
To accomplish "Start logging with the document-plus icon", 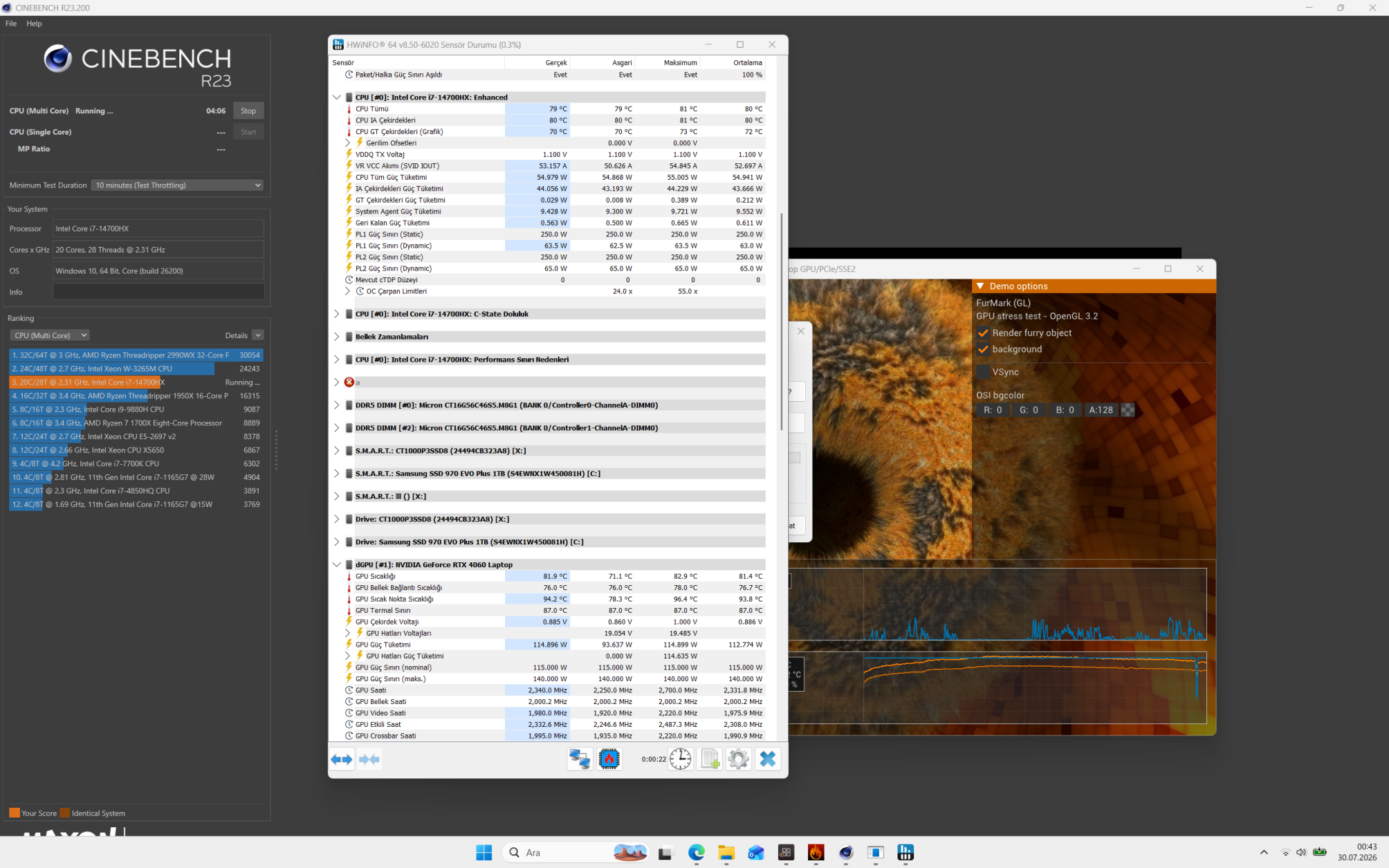I will click(710, 759).
